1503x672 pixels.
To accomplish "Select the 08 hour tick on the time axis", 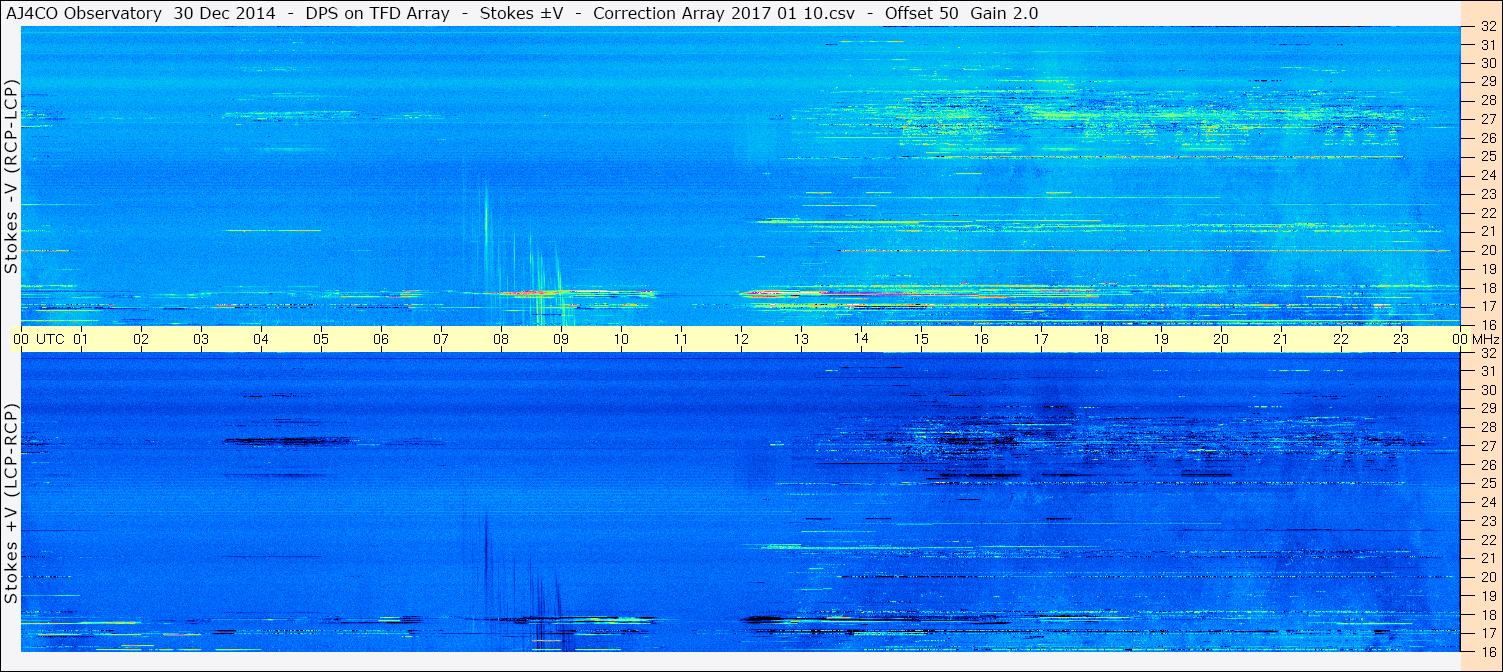I will coord(501,339).
